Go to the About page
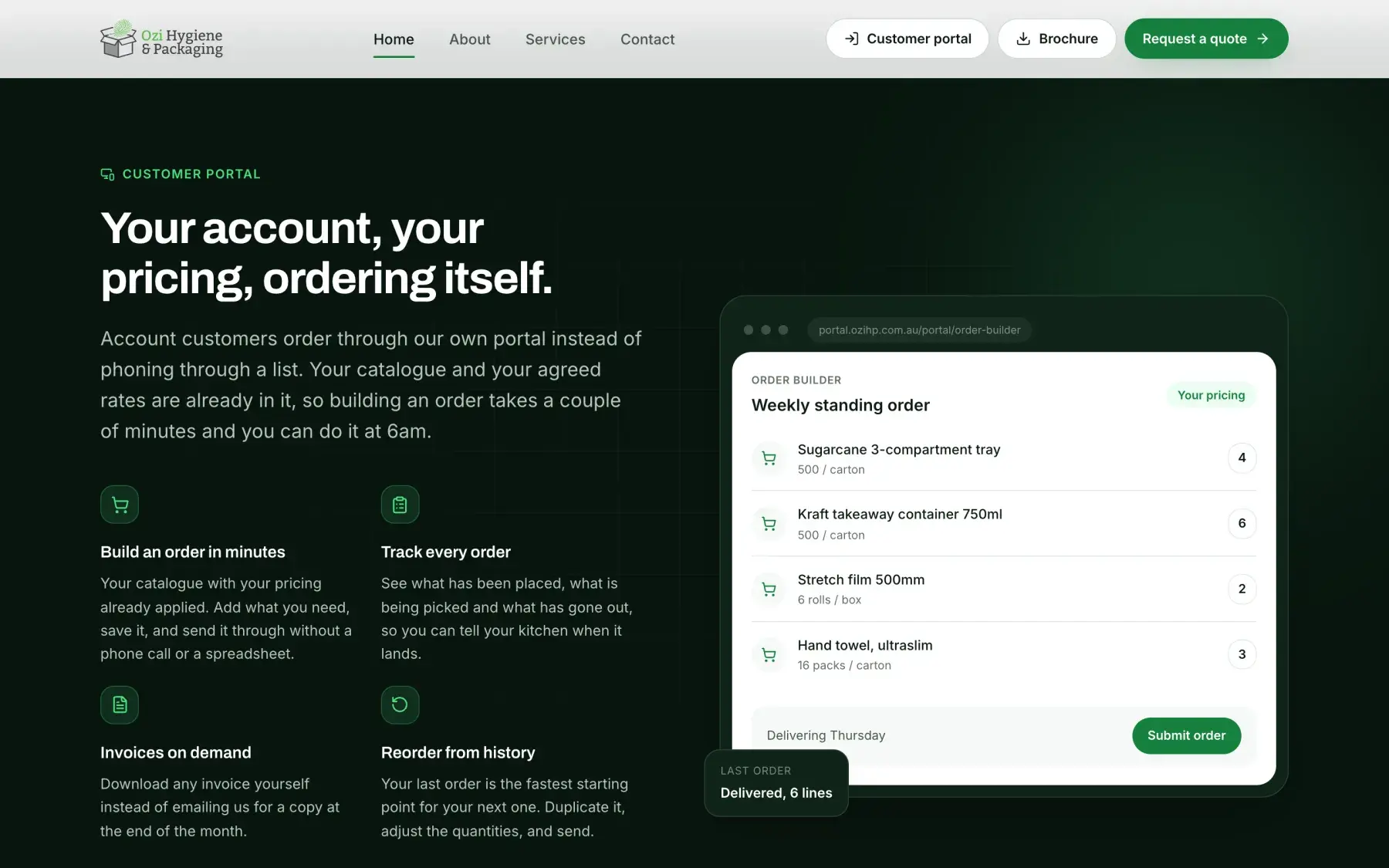 pos(469,39)
